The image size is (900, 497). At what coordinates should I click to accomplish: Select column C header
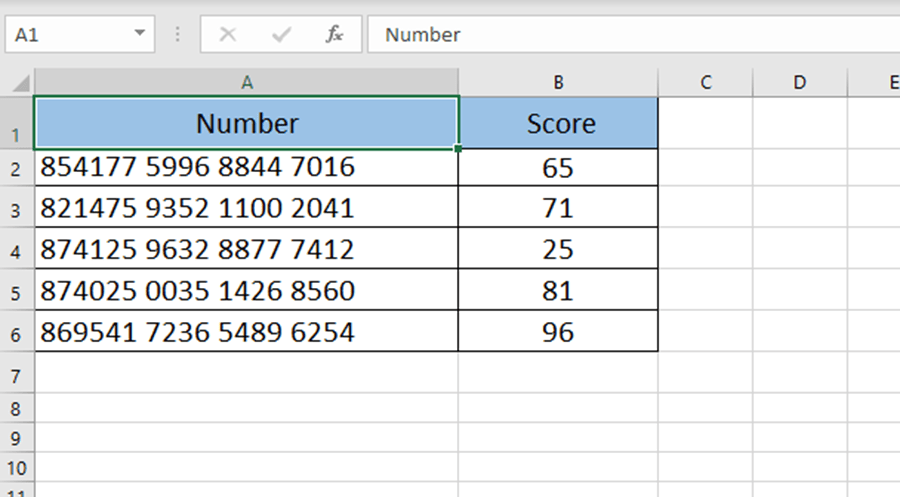point(705,82)
